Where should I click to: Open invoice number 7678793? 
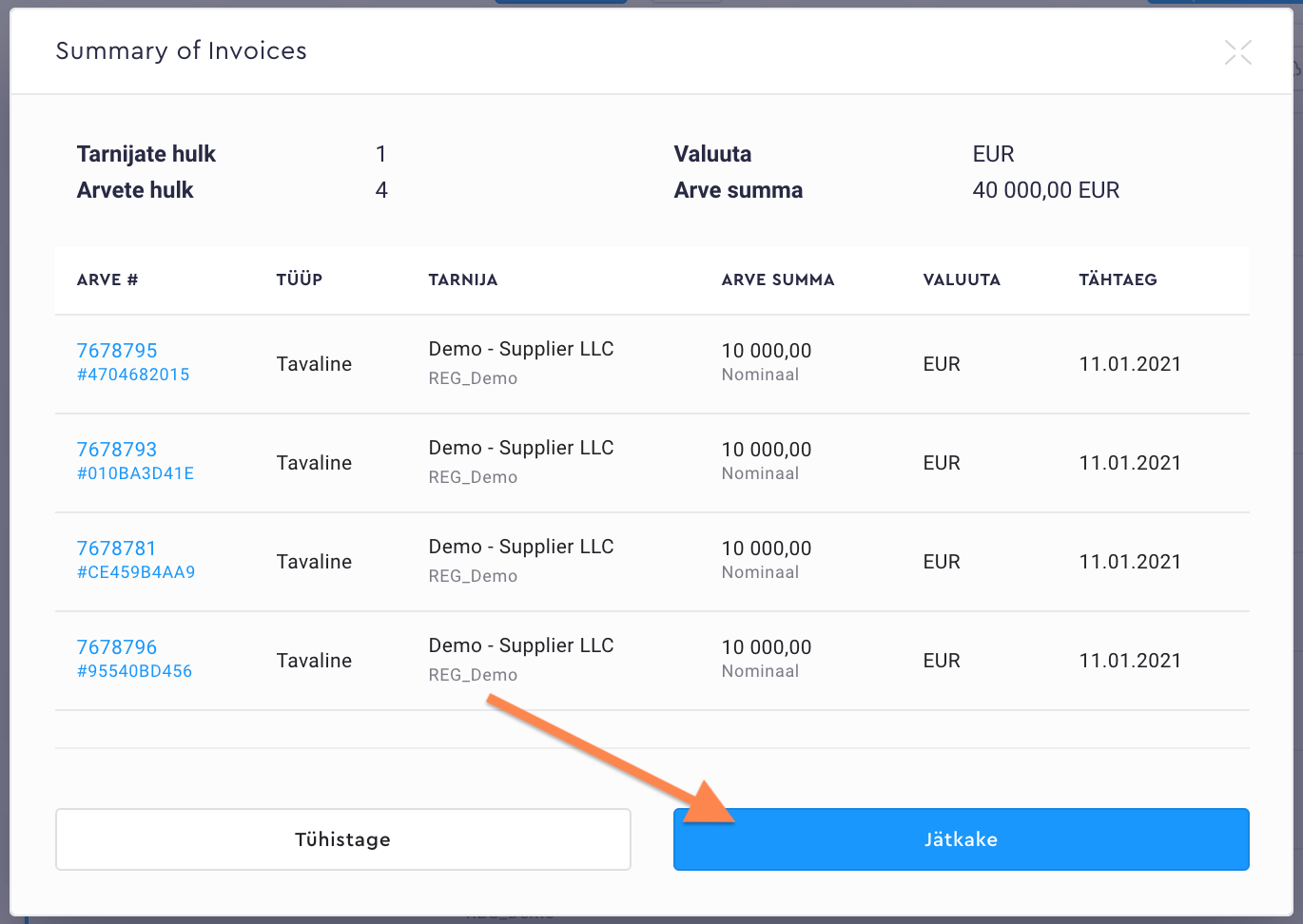[117, 450]
